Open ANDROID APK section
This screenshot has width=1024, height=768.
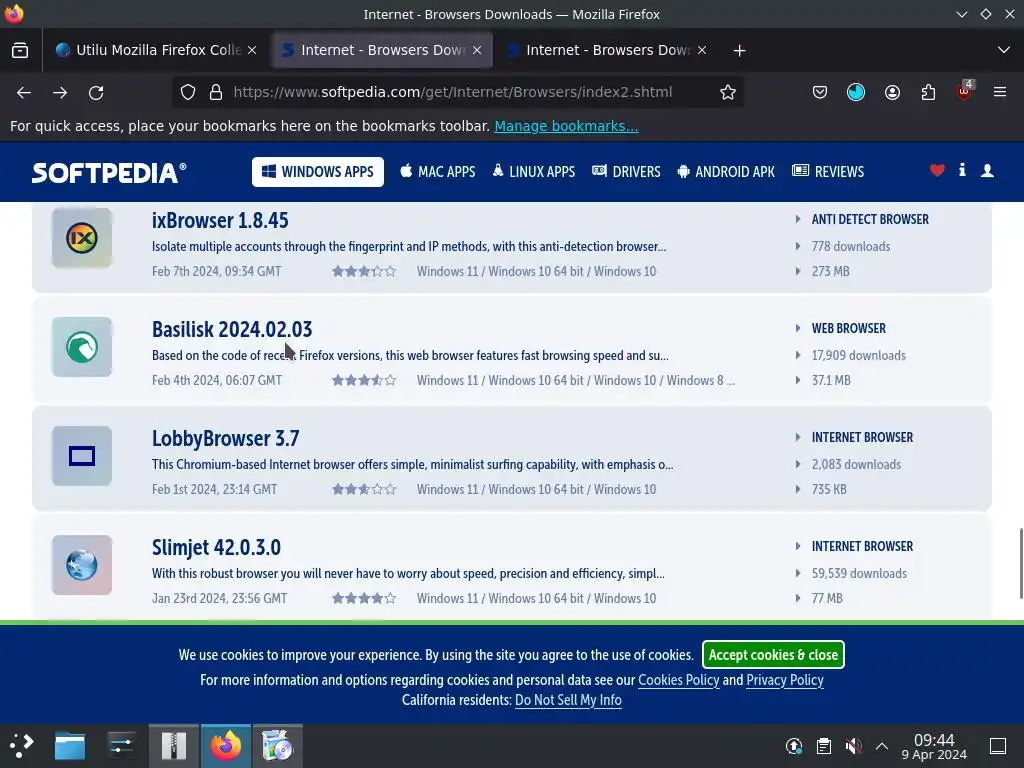[x=726, y=172]
